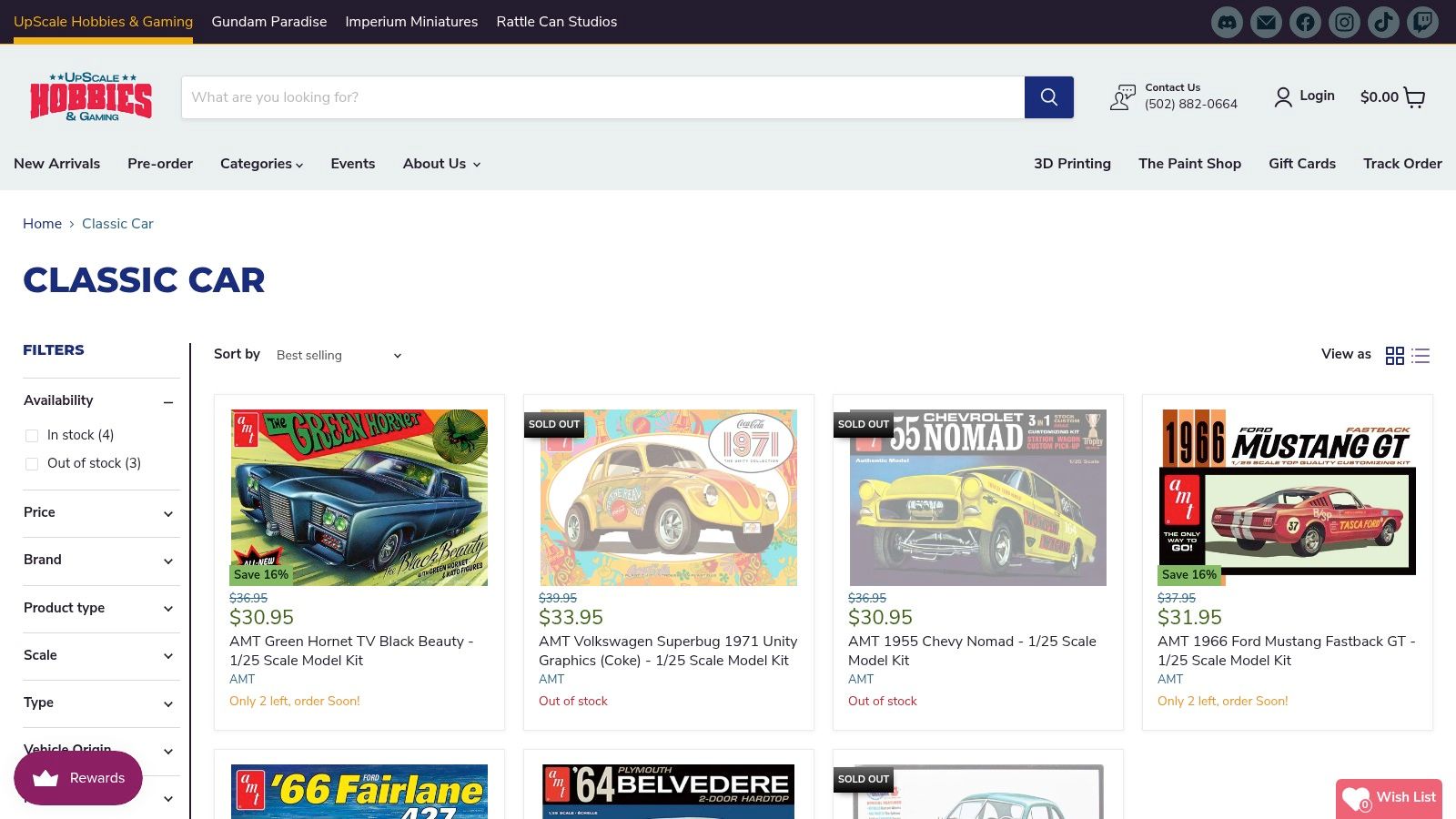This screenshot has height=819, width=1456.
Task: Click the '64 Plymouth Belvedere box art thumbnail
Action: pos(669,792)
